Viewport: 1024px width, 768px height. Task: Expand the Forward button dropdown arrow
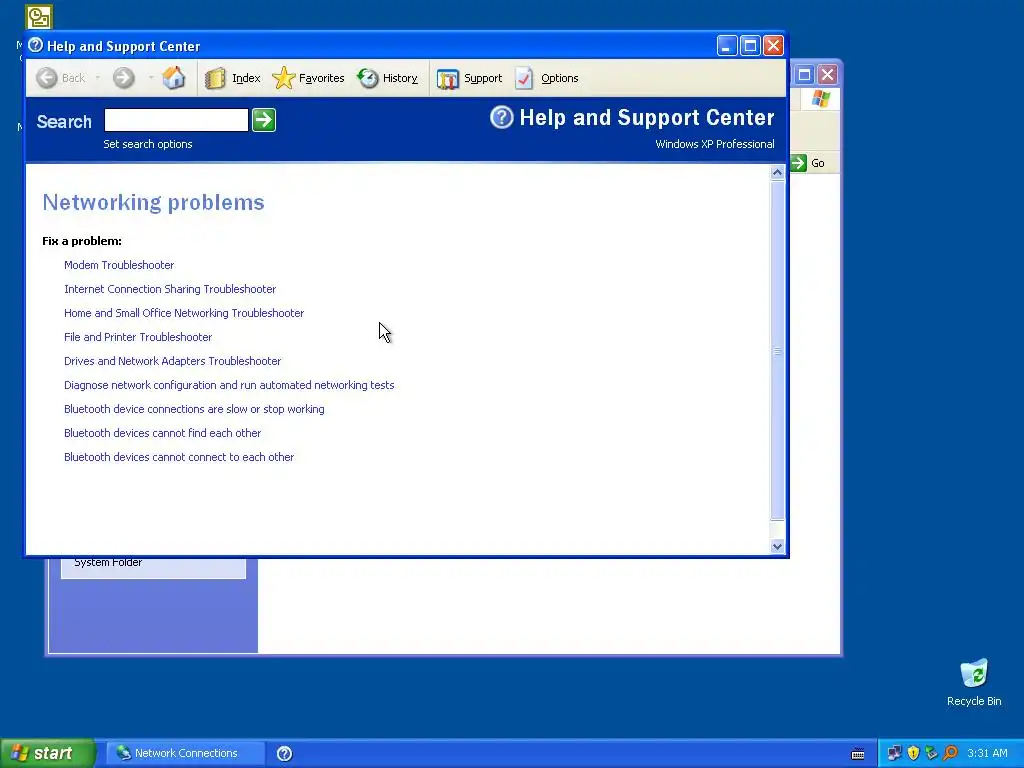151,78
